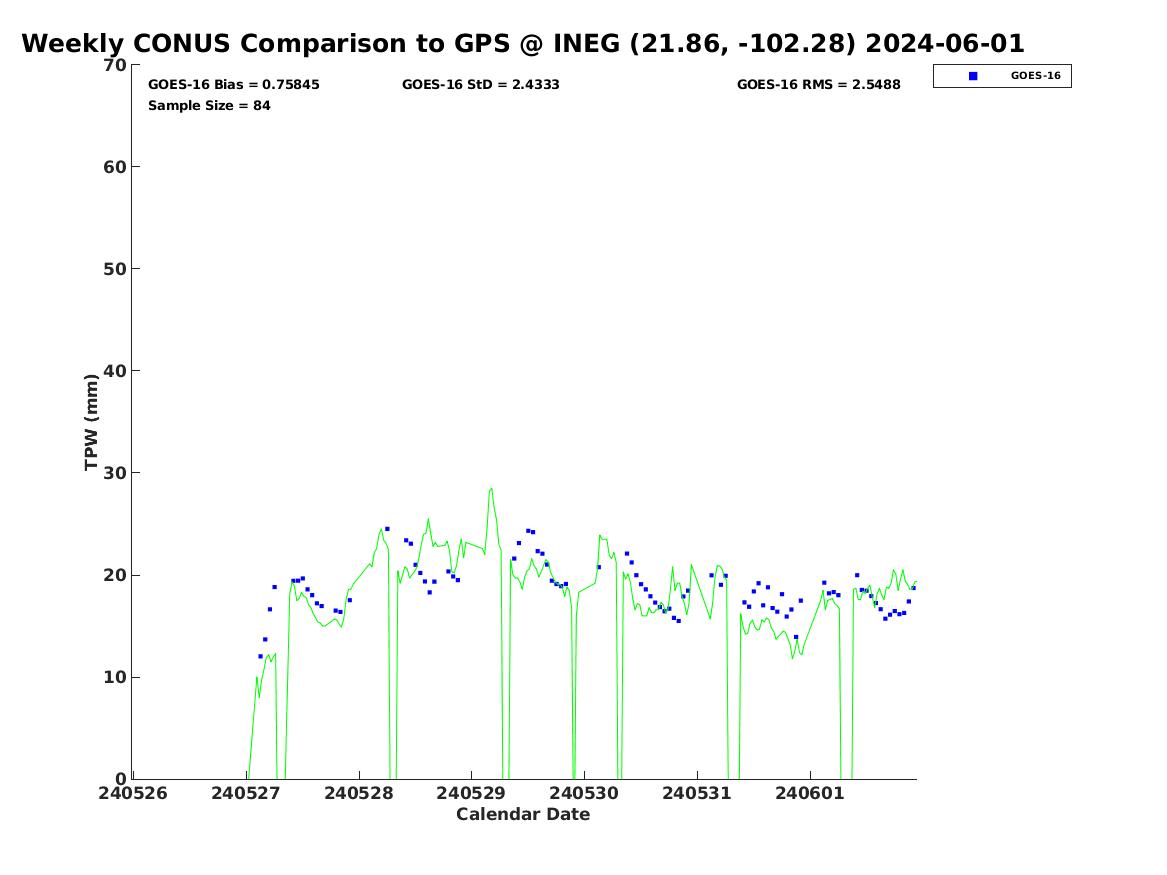Click the 240601 x-axis tick label
Viewport: 1167px width, 875px height.
click(810, 793)
